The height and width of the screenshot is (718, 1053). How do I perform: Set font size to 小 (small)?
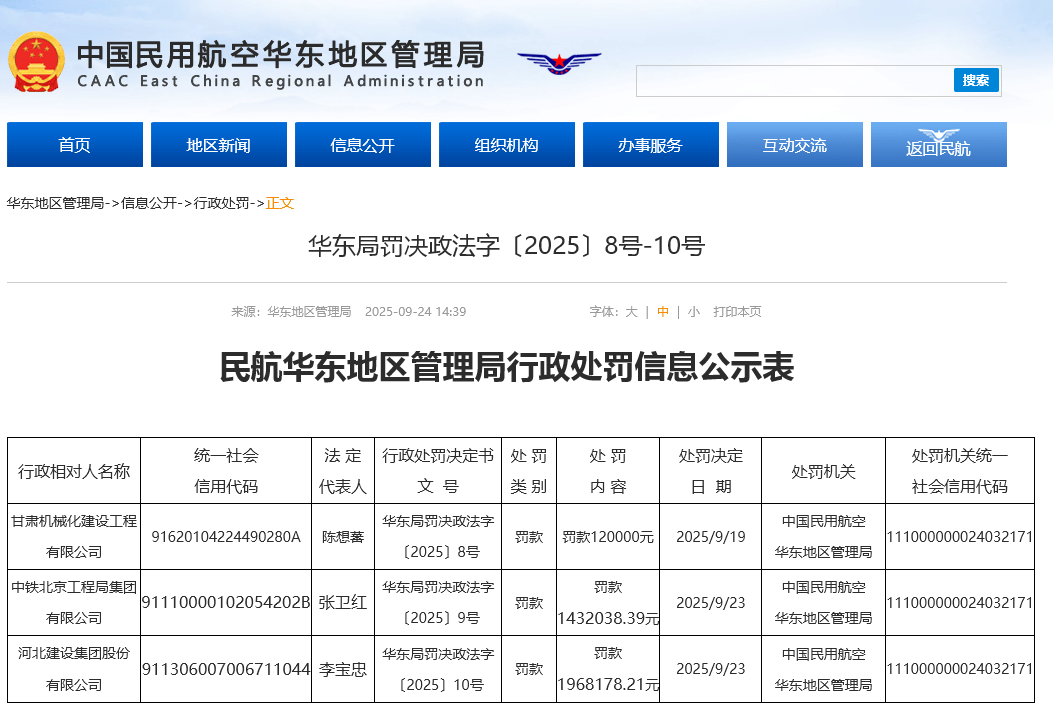pyautogui.click(x=694, y=312)
